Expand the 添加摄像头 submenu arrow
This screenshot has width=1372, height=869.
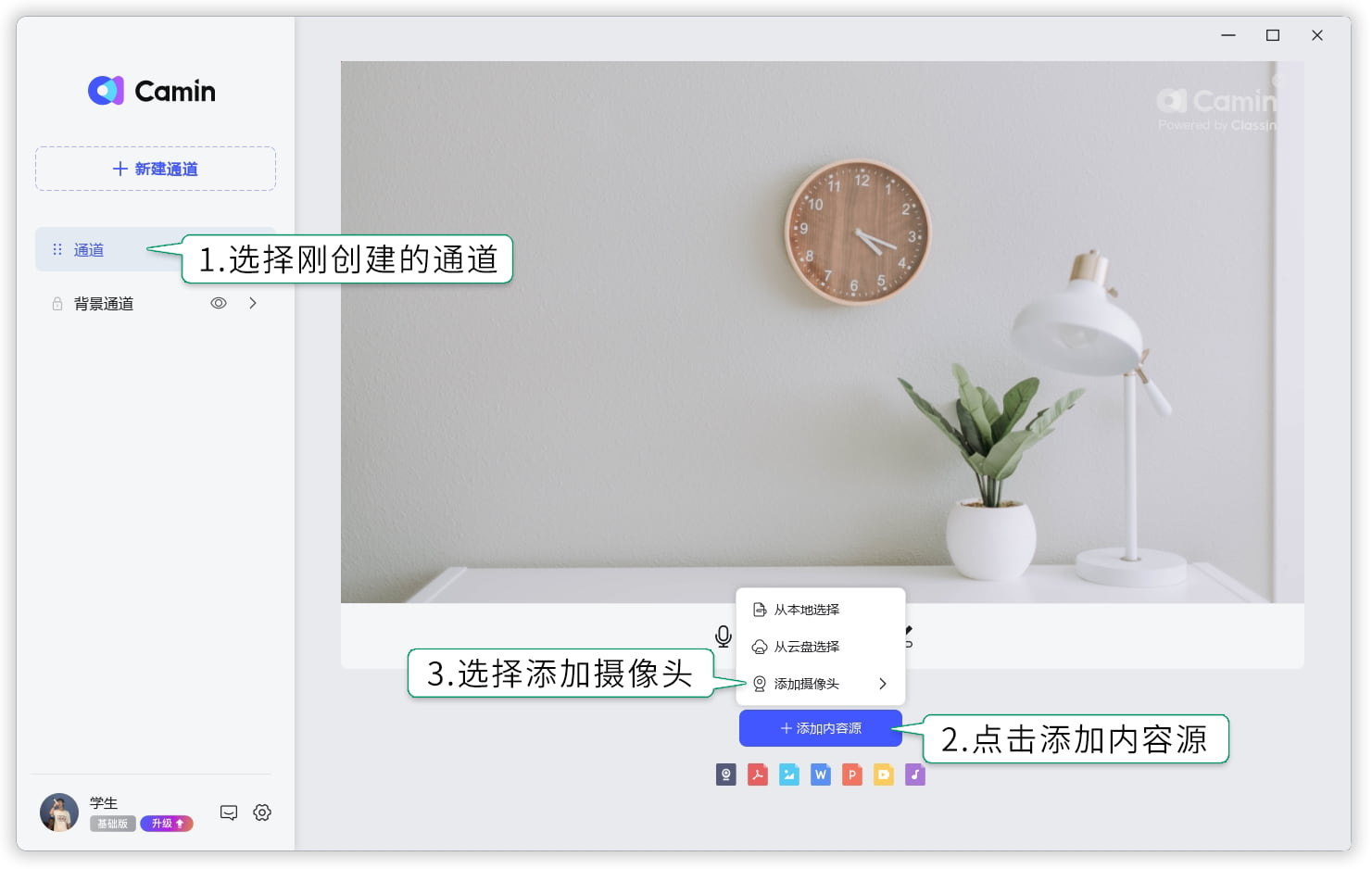[883, 684]
